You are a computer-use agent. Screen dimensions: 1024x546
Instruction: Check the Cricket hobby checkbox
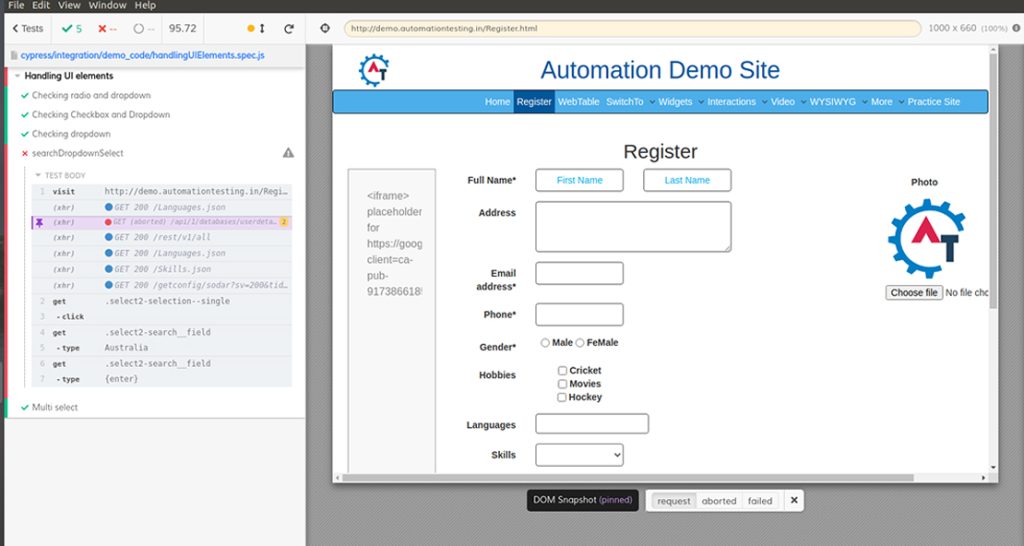pos(563,371)
